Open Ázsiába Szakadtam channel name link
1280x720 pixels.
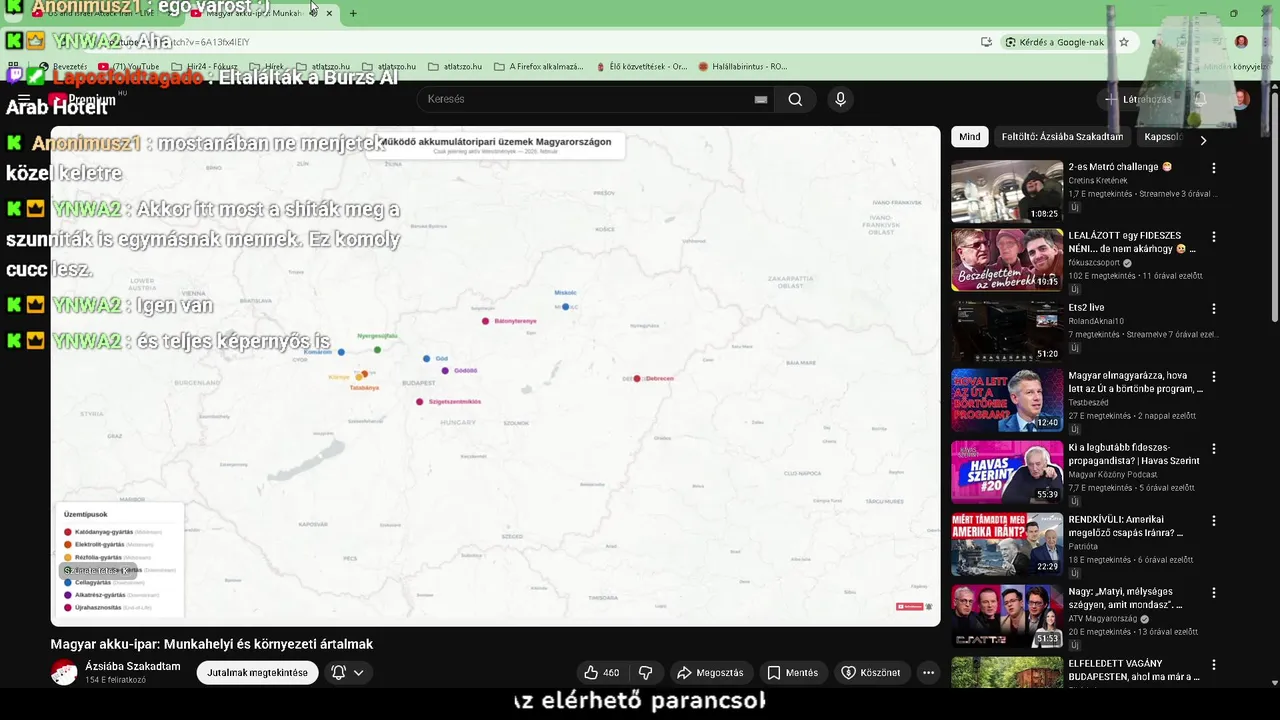[133, 666]
